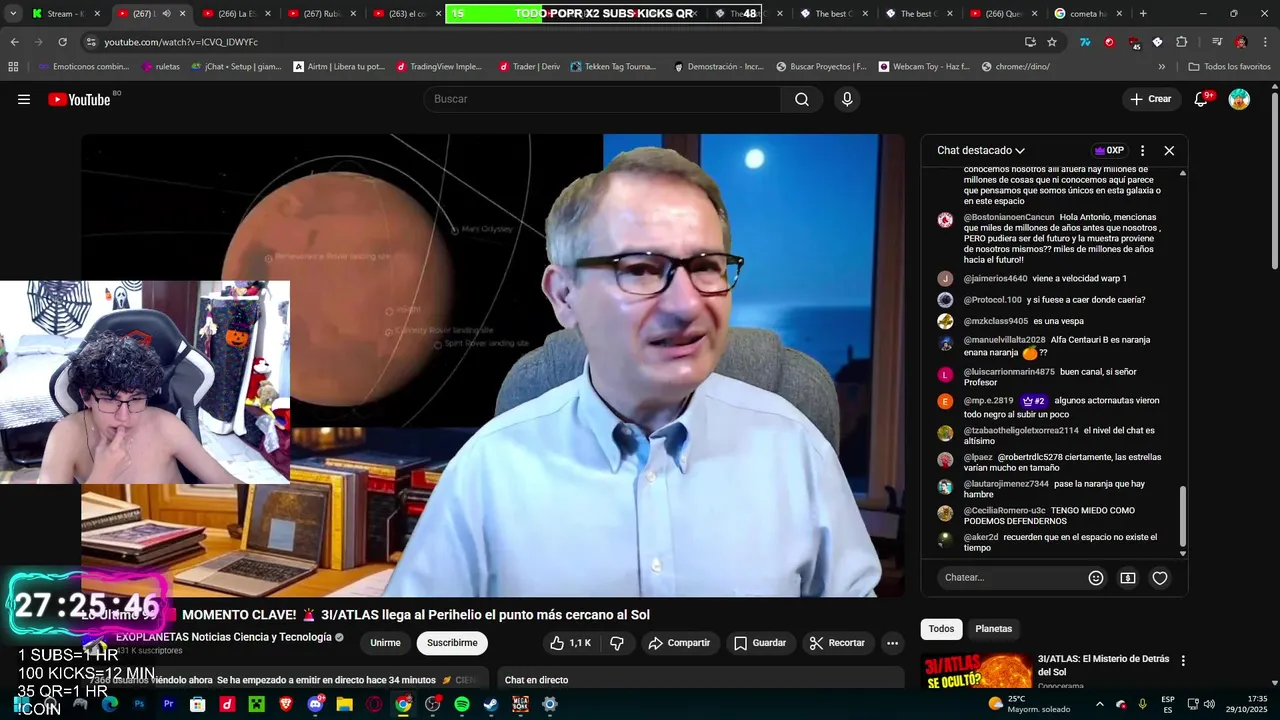This screenshot has width=1280, height=720.
Task: Open more video actions (three dots)
Action: [x=893, y=643]
